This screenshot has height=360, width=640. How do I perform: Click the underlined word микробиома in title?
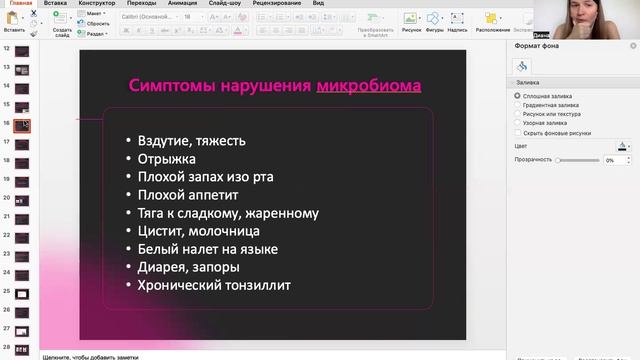[369, 85]
